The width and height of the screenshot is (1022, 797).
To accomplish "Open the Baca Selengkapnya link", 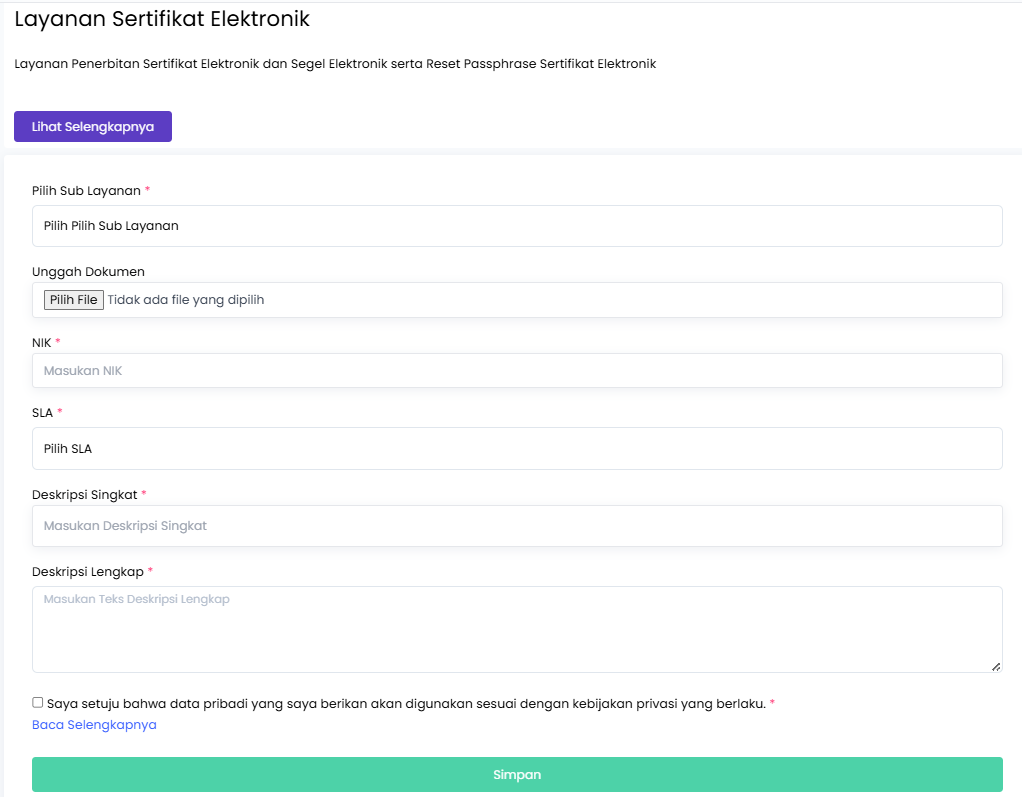I will pos(94,725).
